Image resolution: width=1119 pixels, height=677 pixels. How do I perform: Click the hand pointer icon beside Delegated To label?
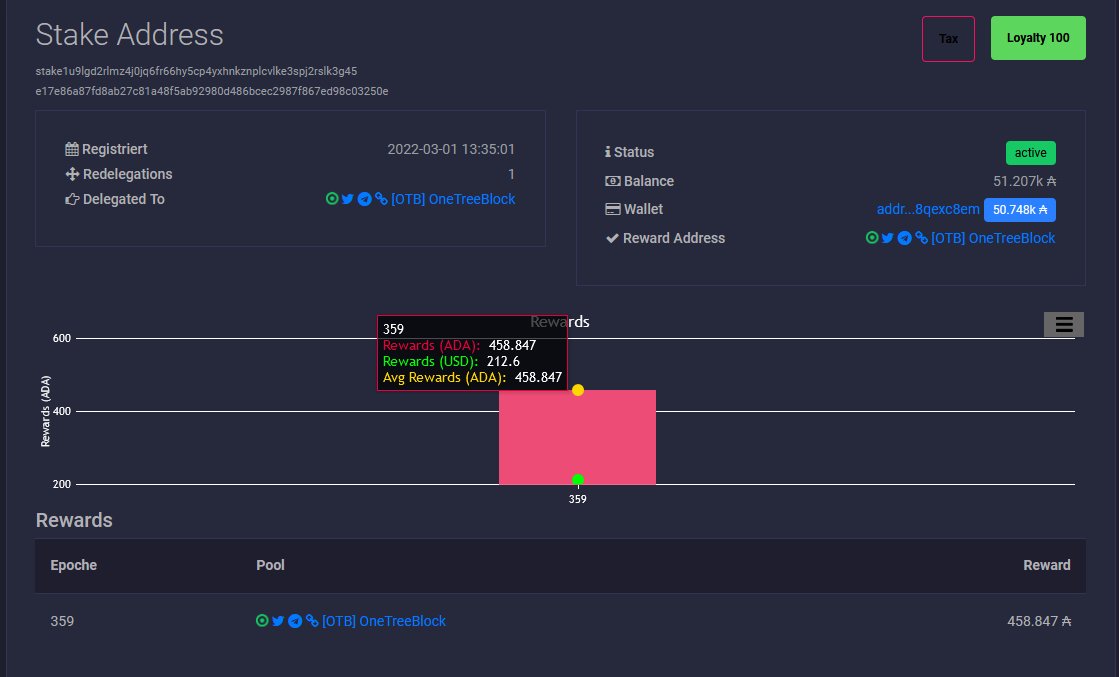click(x=72, y=199)
